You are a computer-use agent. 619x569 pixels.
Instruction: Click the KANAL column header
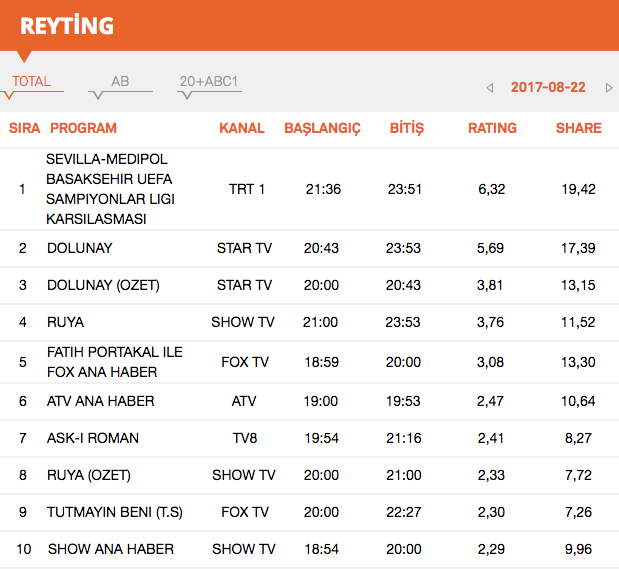click(x=242, y=128)
